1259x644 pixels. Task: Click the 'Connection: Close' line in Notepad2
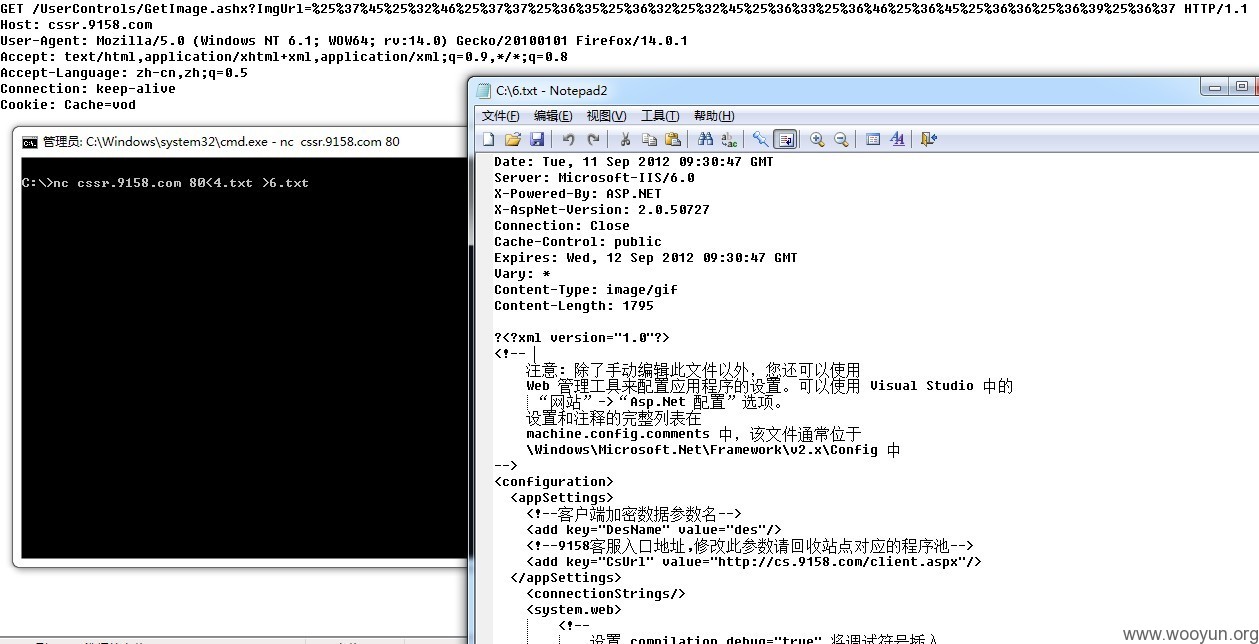click(562, 226)
